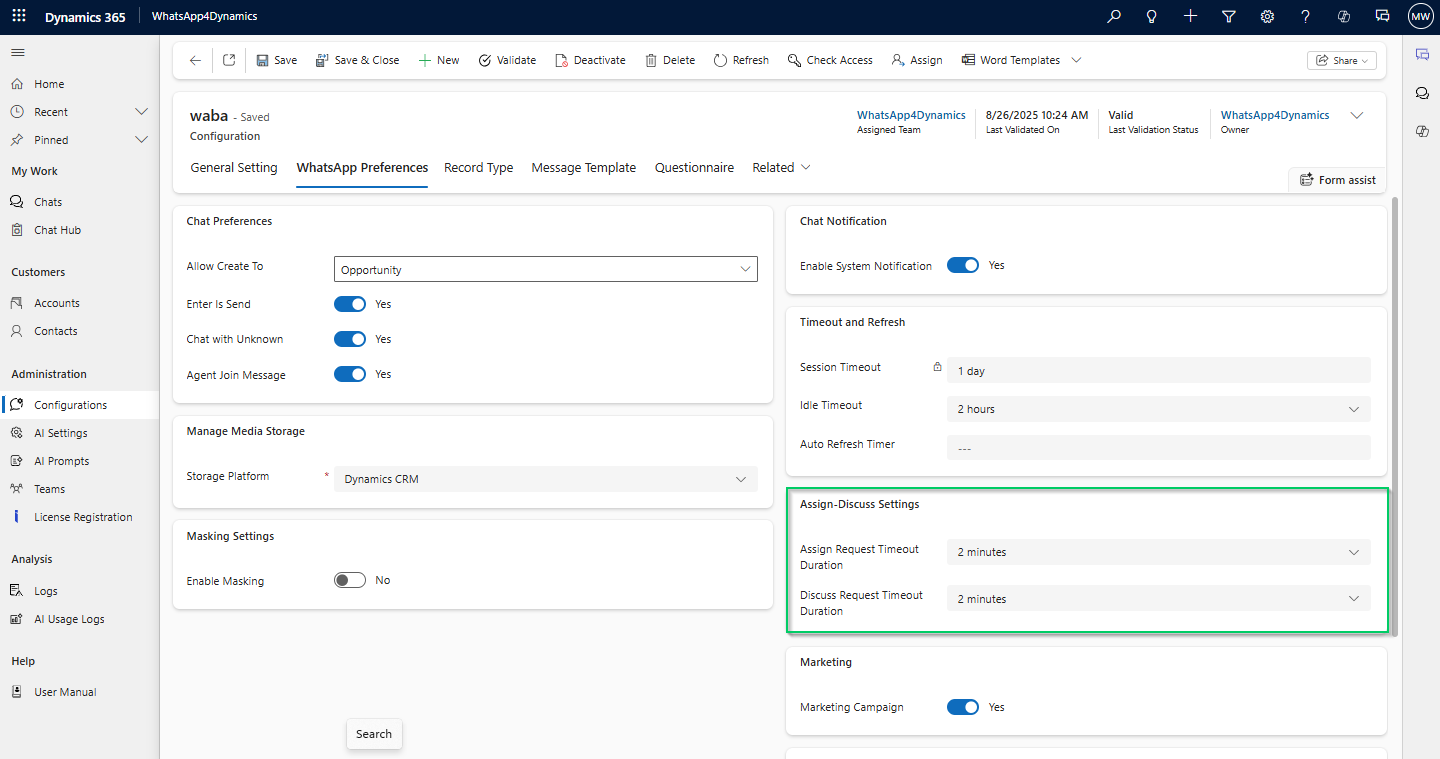
Task: Switch to the General Setting tab
Action: (x=234, y=168)
